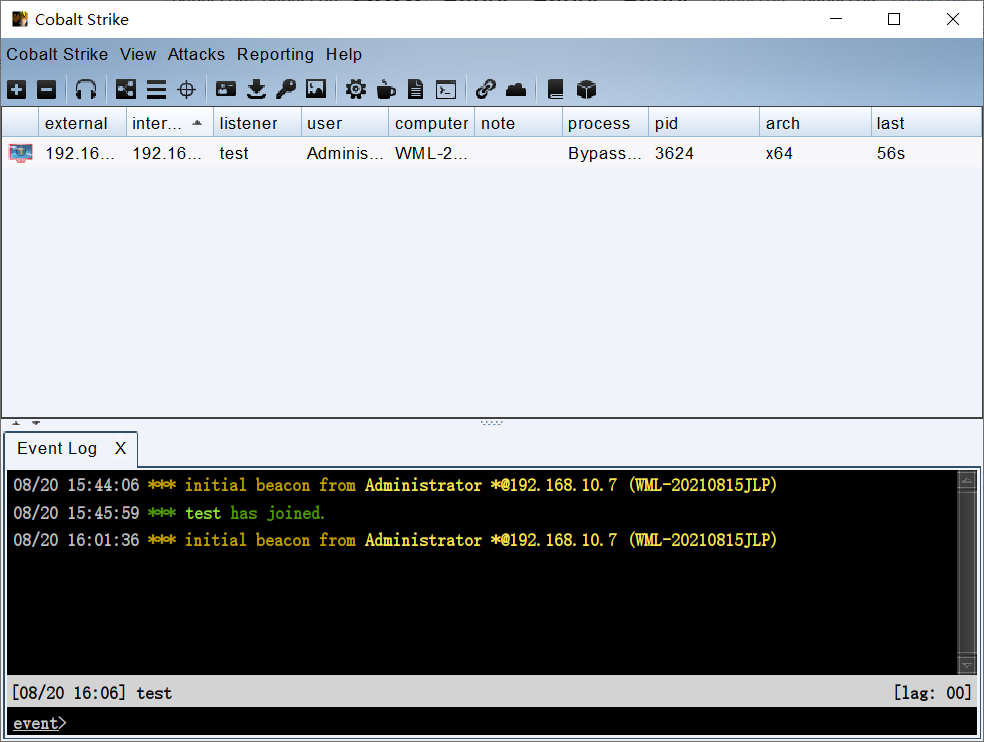This screenshot has height=742, width=984.
Task: Click the 15:45:59 test has joined line
Action: pyautogui.click(x=169, y=513)
